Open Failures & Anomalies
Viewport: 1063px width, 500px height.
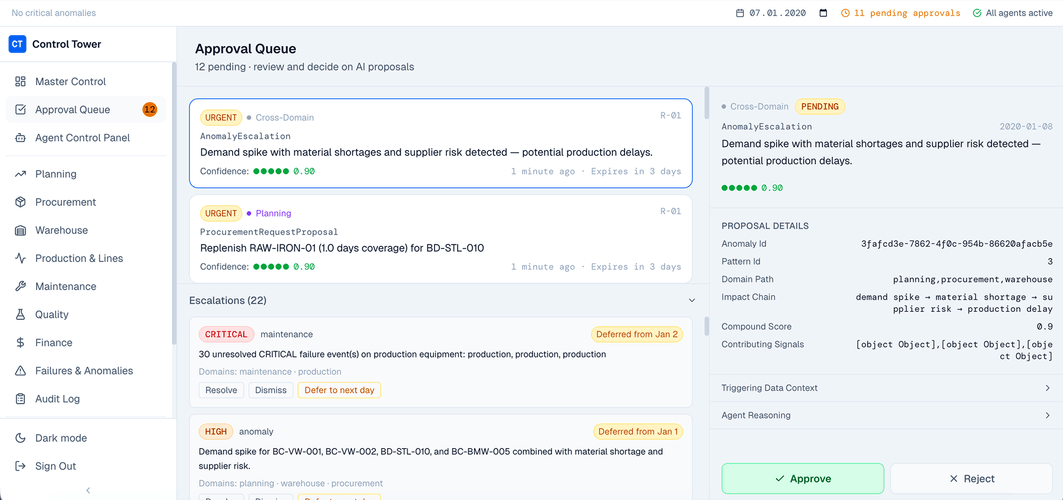(85, 371)
